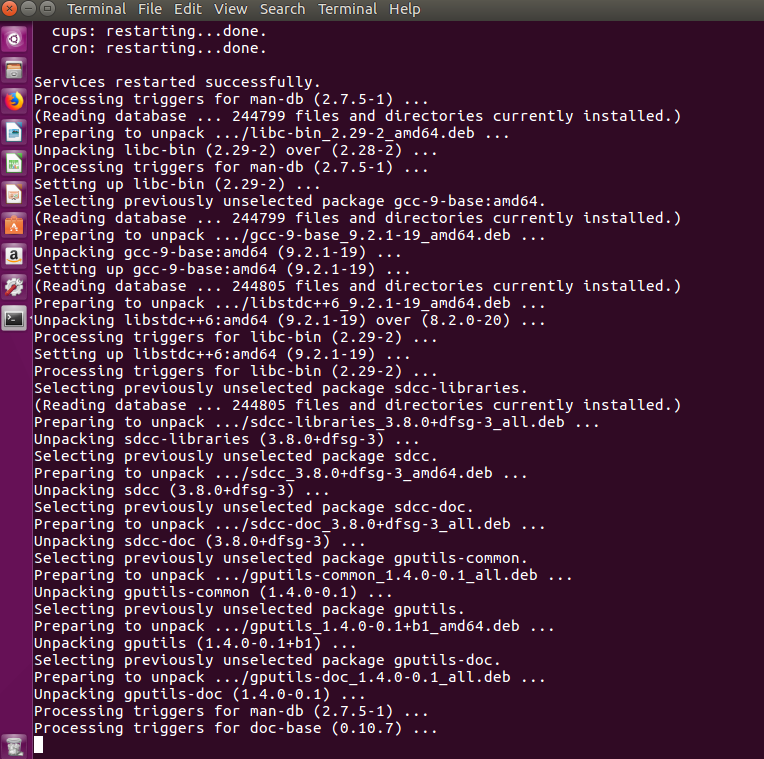Click 'Selecting previously unselected package gputils.' line
Image resolution: width=764 pixels, height=759 pixels.
click(249, 609)
